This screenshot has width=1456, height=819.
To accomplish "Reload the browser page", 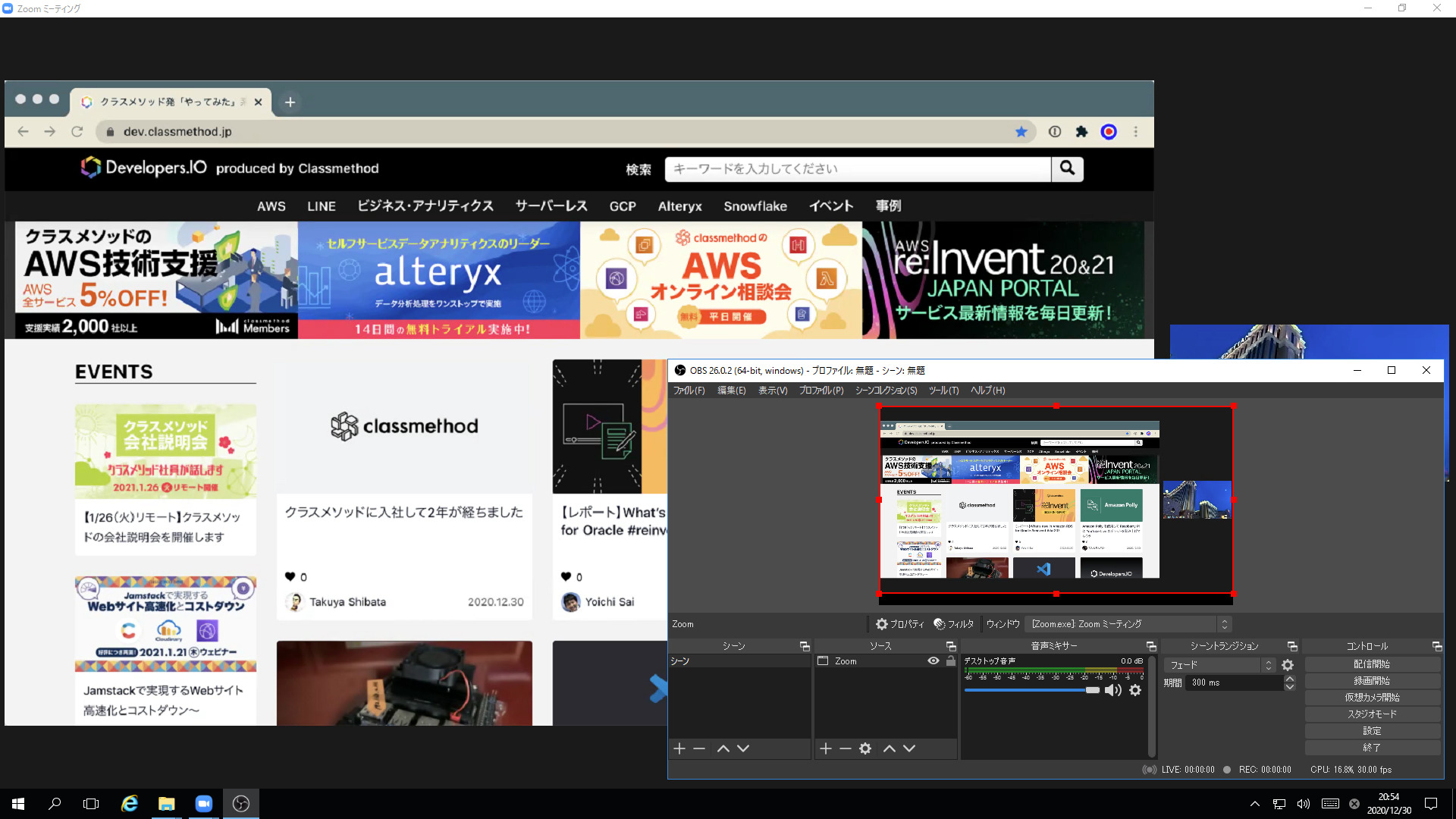I will (77, 132).
